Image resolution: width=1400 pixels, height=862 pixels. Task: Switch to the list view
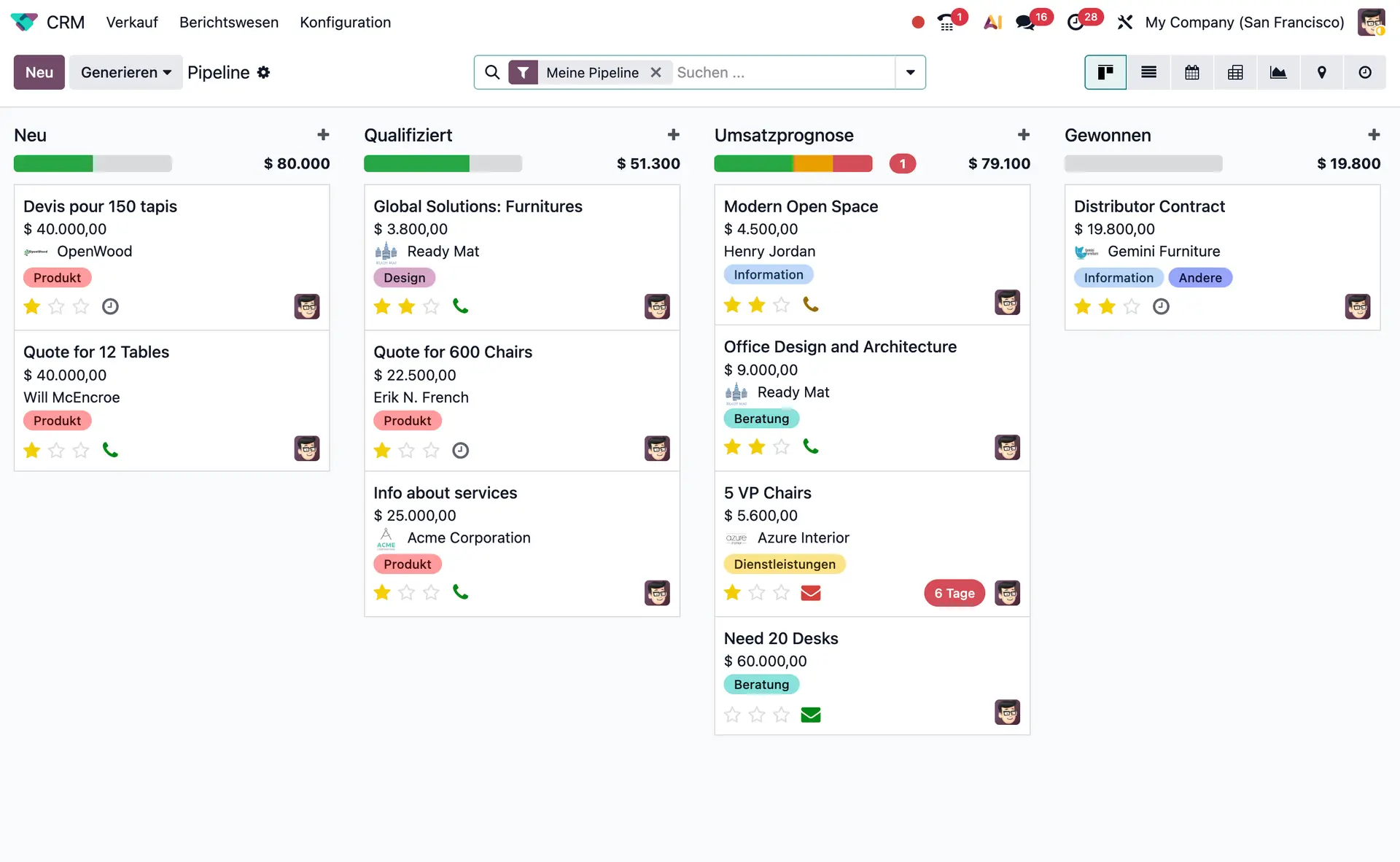[1148, 72]
